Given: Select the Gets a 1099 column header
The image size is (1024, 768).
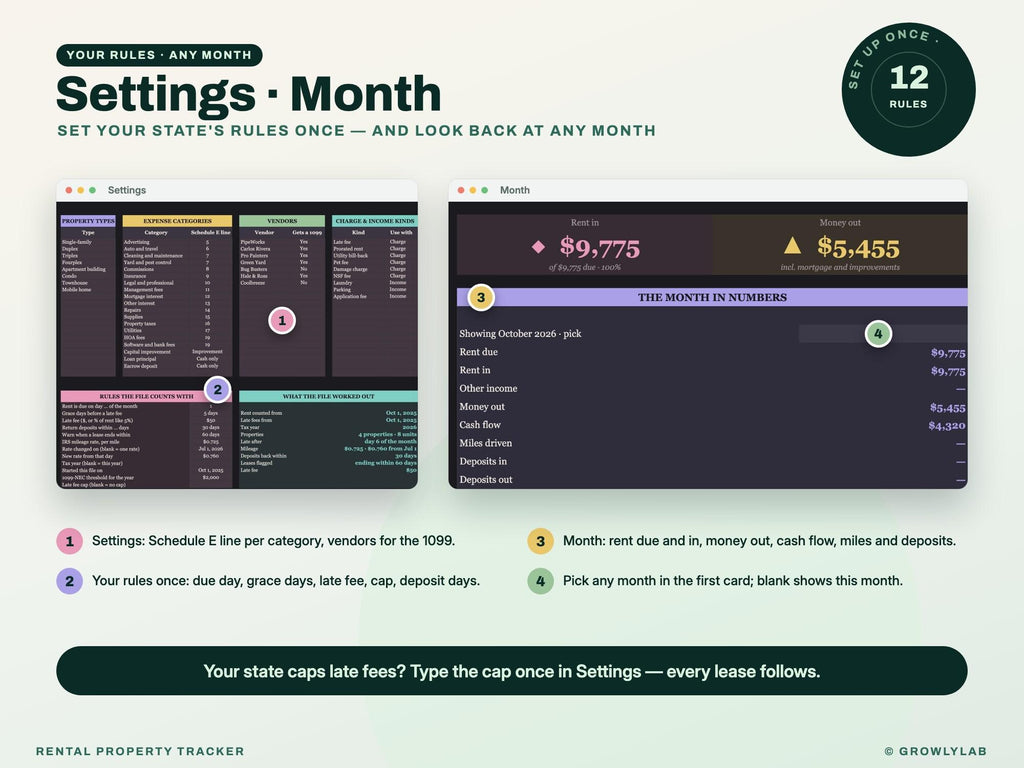Looking at the screenshot, I should [x=307, y=232].
